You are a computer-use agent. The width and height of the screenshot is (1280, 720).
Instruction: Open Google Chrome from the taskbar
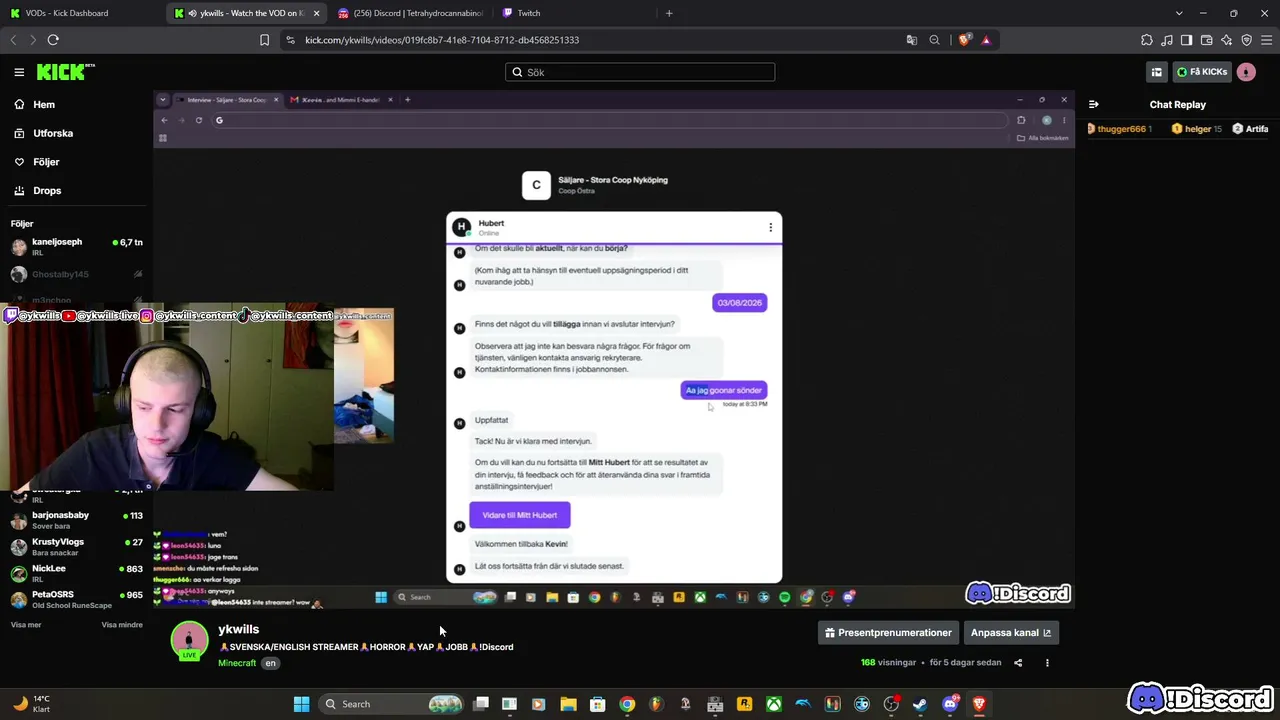[627, 704]
